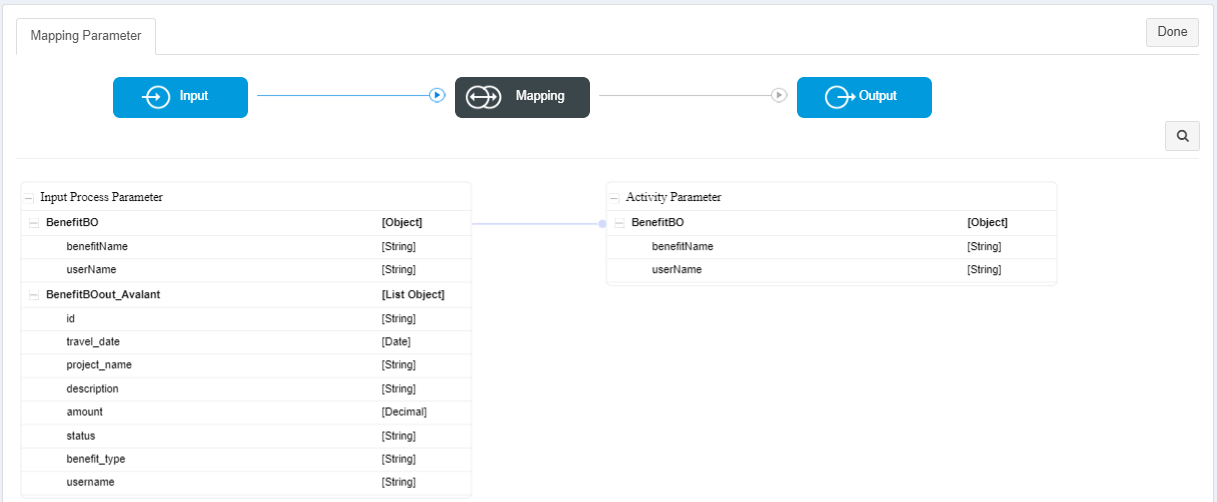Select the status field row

tap(246, 436)
